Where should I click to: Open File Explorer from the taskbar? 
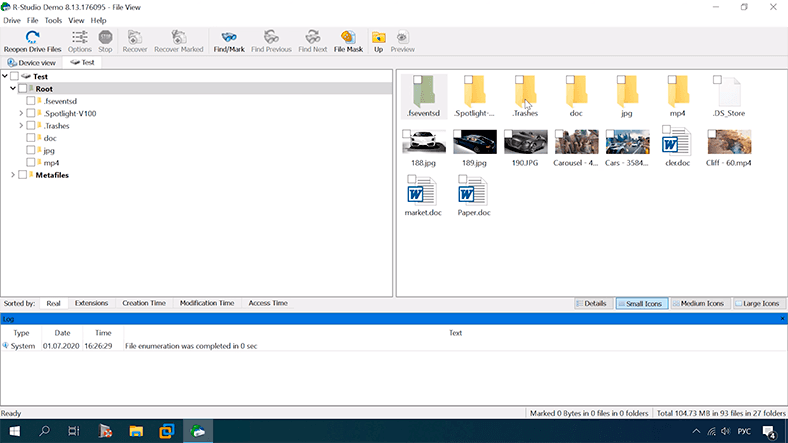[136, 431]
